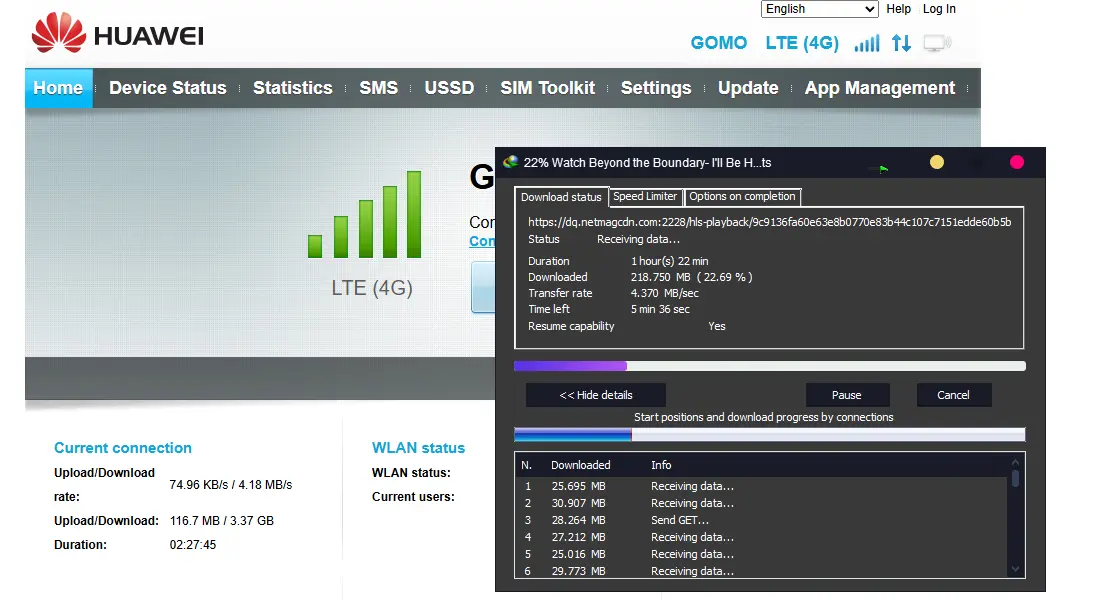Switch to the Speed Limiter tab
1113x600 pixels.
[645, 196]
